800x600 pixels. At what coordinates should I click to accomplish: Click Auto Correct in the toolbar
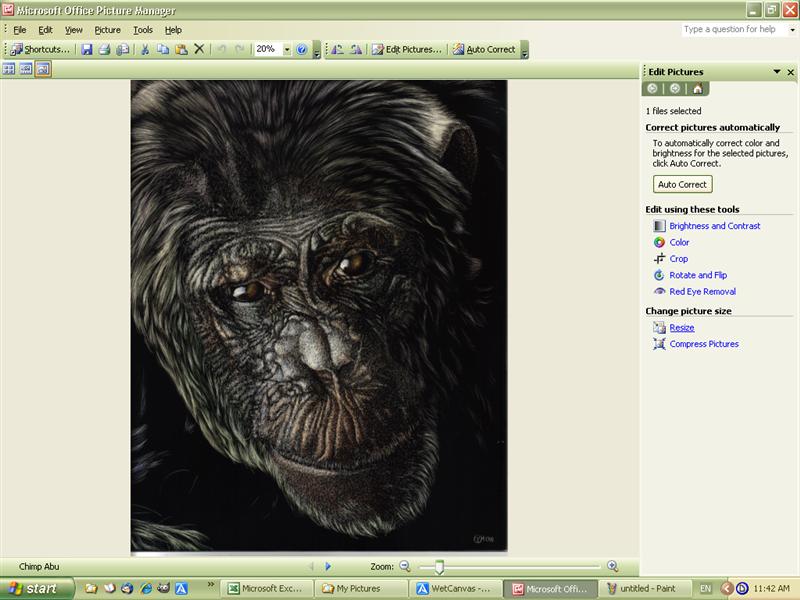pos(484,49)
